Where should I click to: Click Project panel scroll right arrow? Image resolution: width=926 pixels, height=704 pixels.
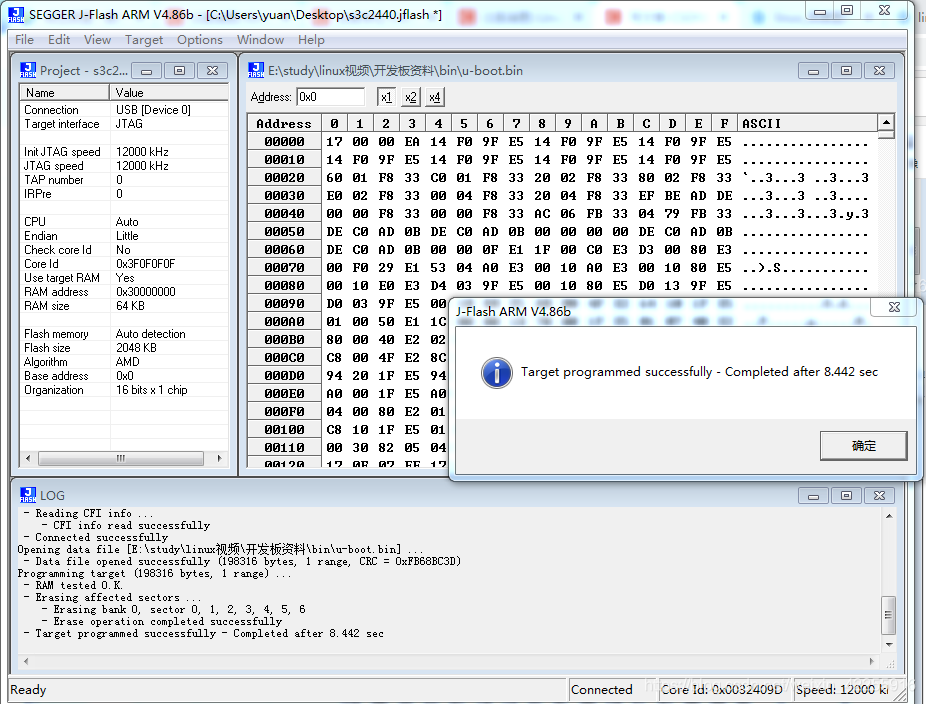click(220, 458)
